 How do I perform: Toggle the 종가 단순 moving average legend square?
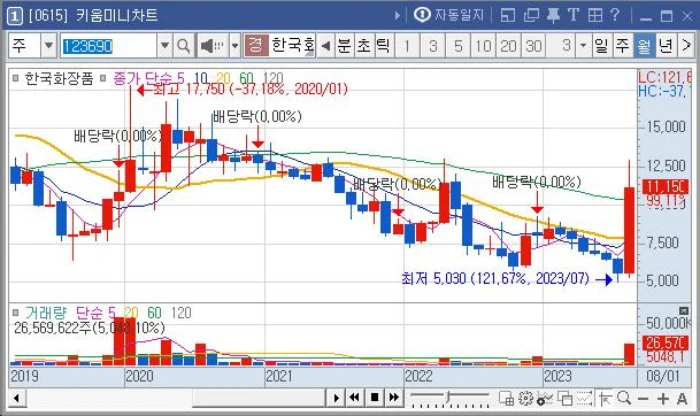click(103, 79)
